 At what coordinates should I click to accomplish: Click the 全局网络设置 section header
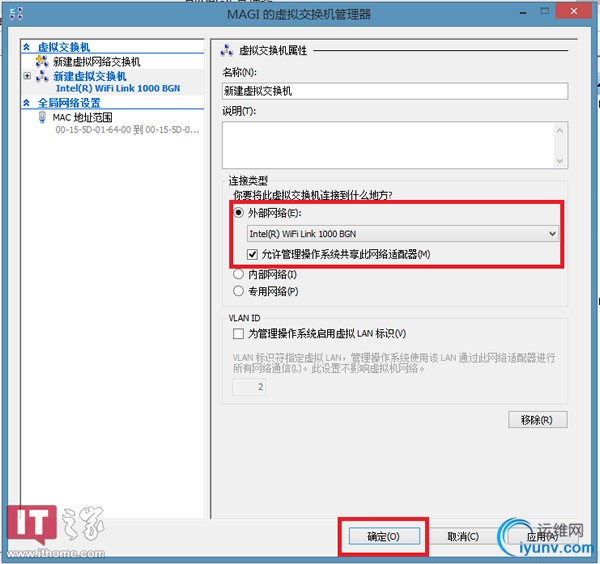point(69,103)
